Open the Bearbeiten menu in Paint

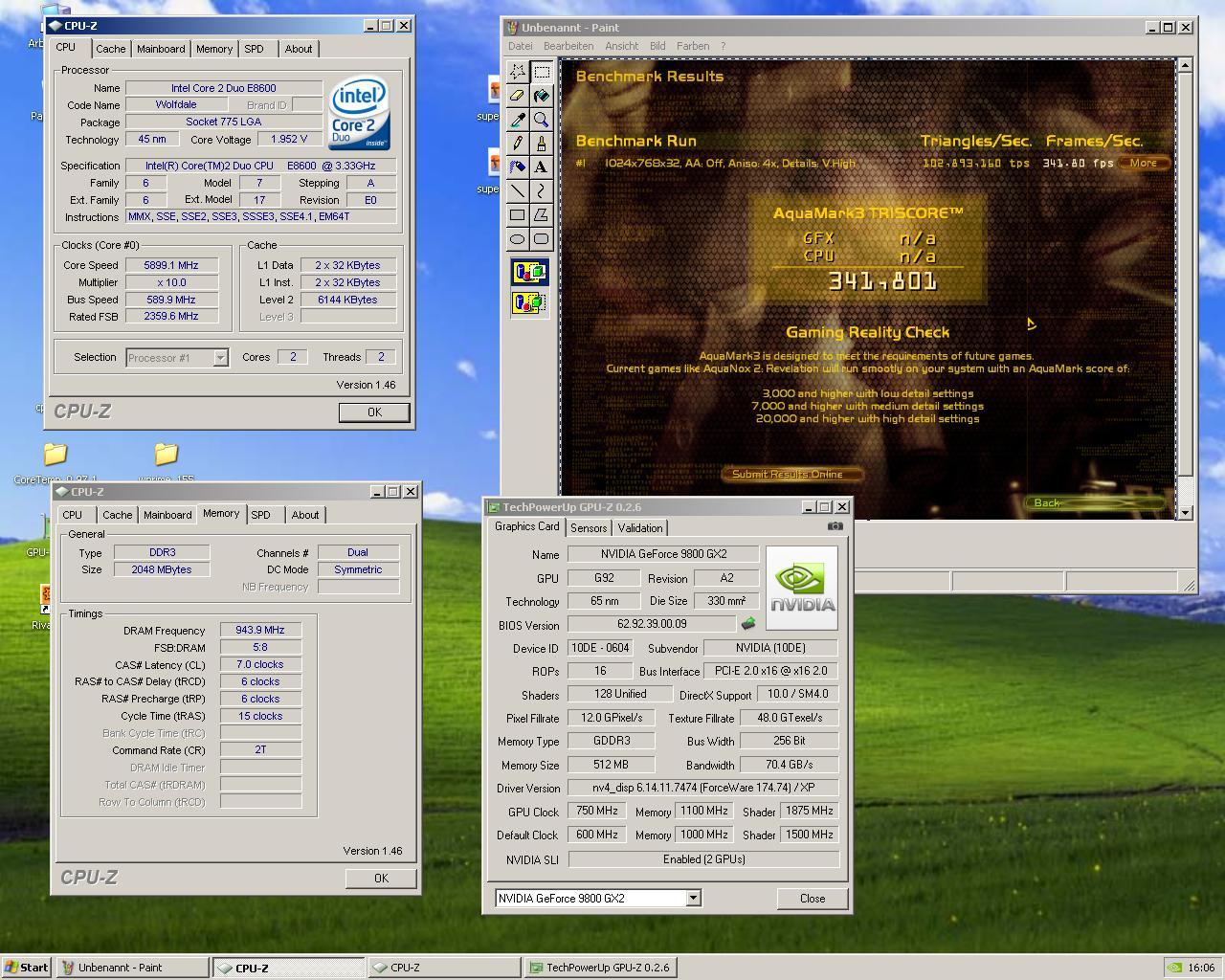568,46
